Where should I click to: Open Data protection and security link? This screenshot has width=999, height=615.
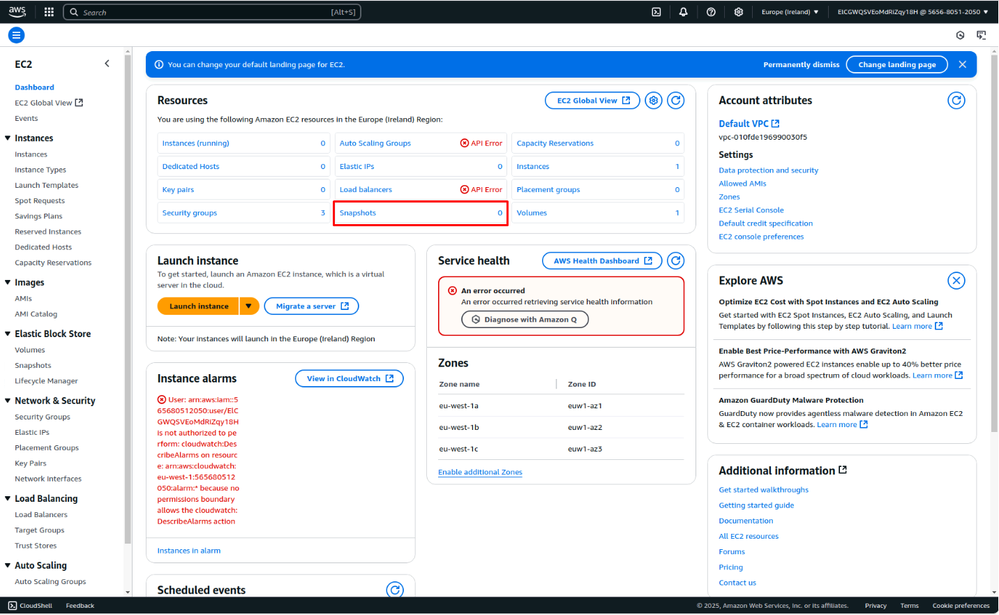(x=768, y=170)
